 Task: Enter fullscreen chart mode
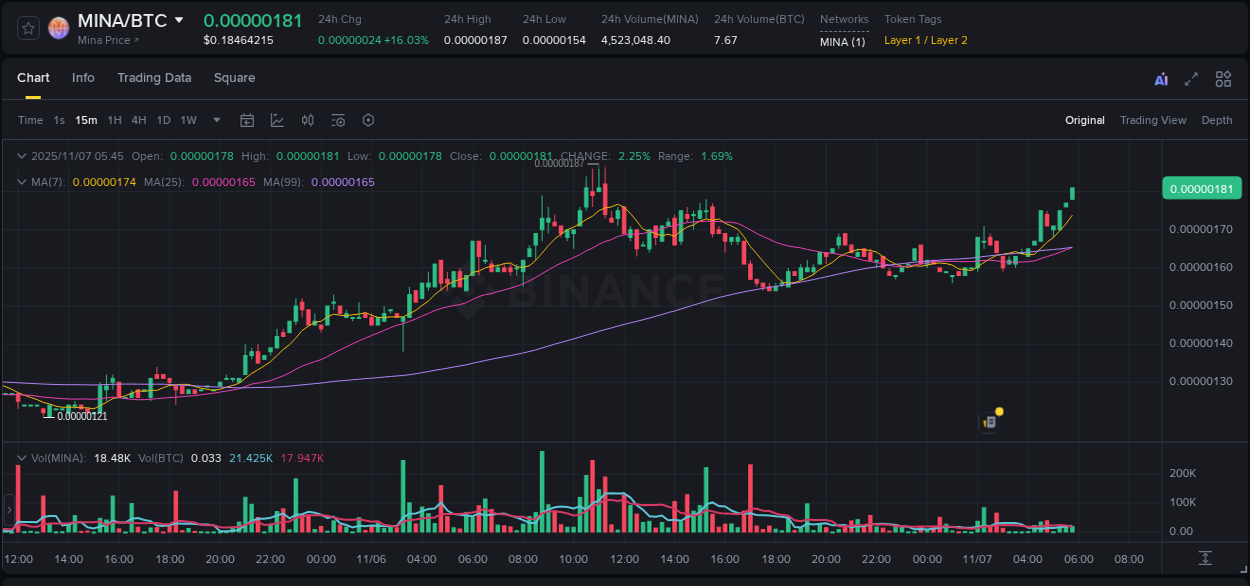pyautogui.click(x=1191, y=78)
